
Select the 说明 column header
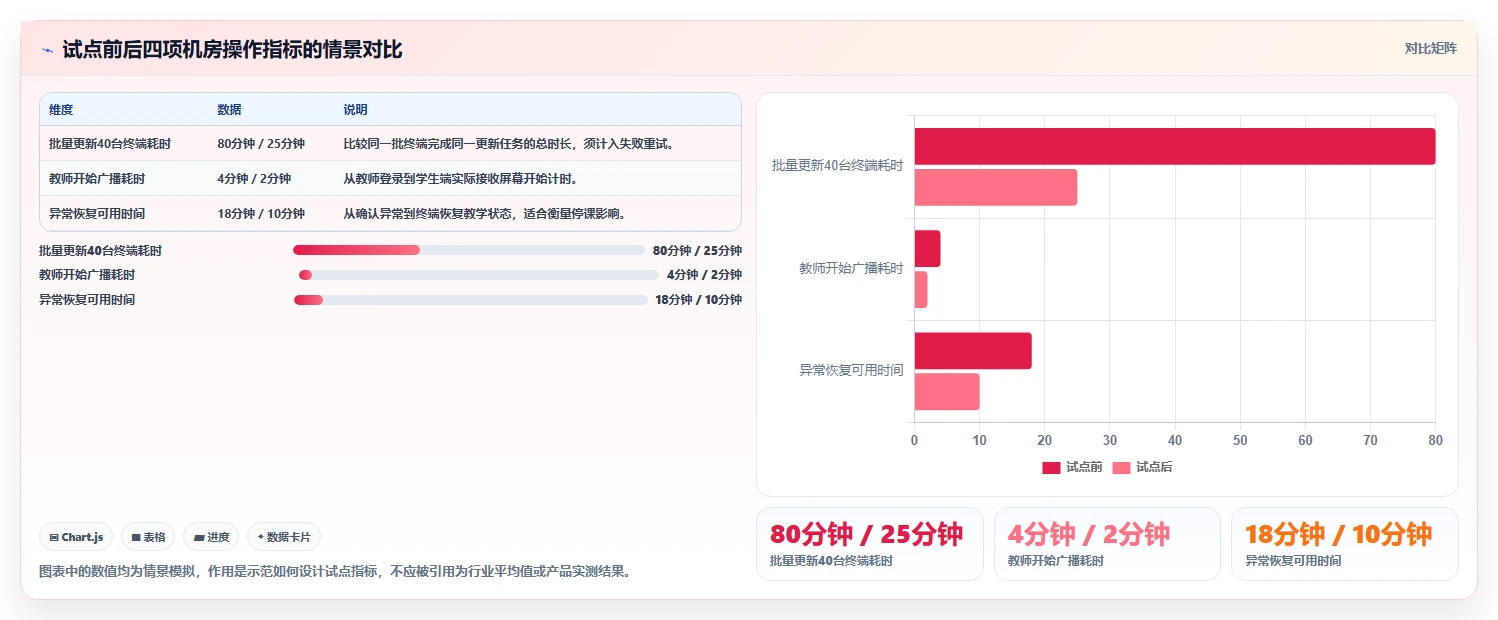pos(356,110)
